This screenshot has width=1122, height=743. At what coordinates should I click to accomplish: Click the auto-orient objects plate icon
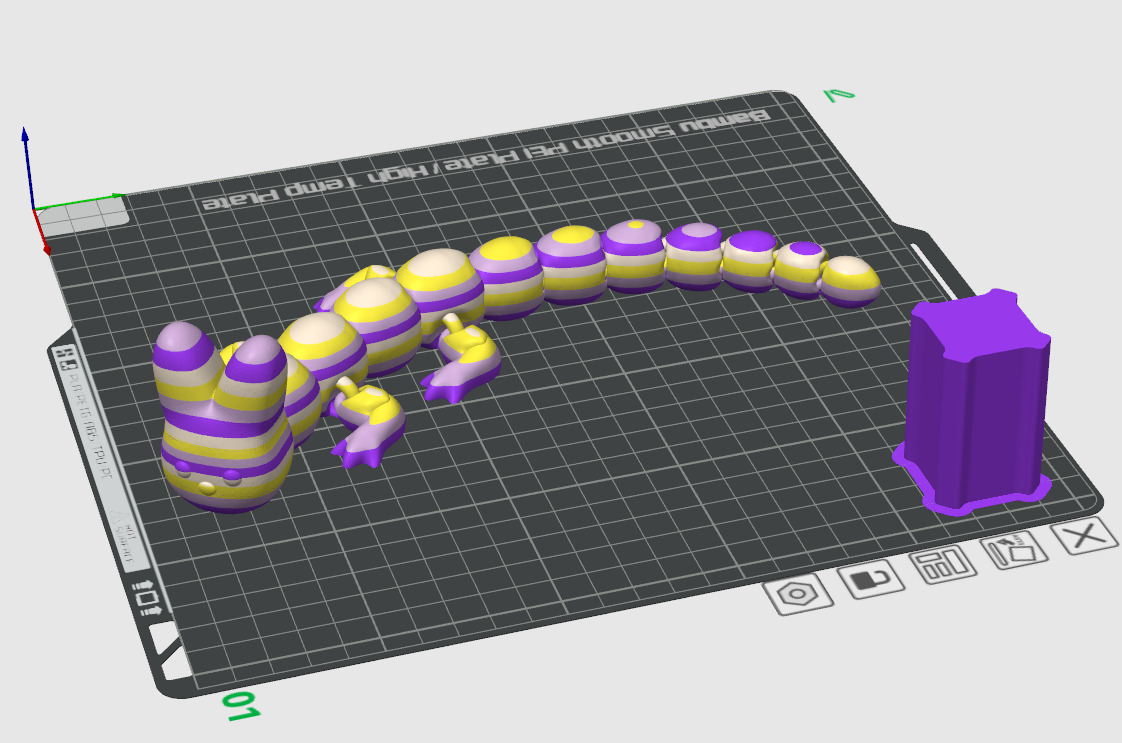click(1014, 550)
